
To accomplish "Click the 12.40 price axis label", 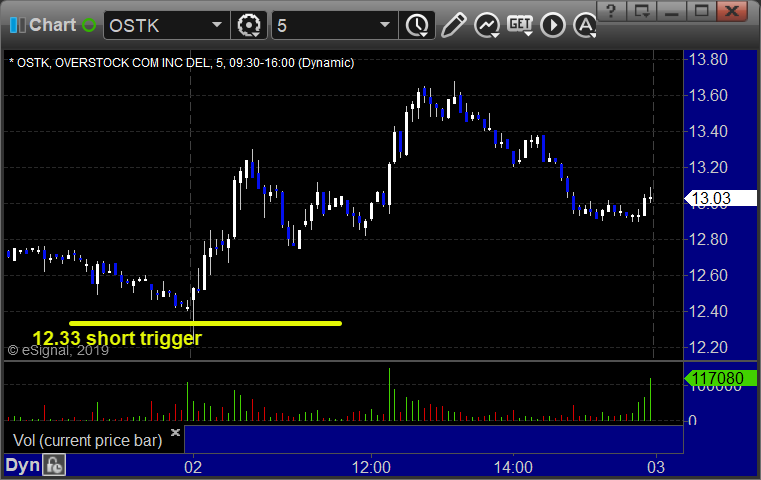I will click(709, 312).
